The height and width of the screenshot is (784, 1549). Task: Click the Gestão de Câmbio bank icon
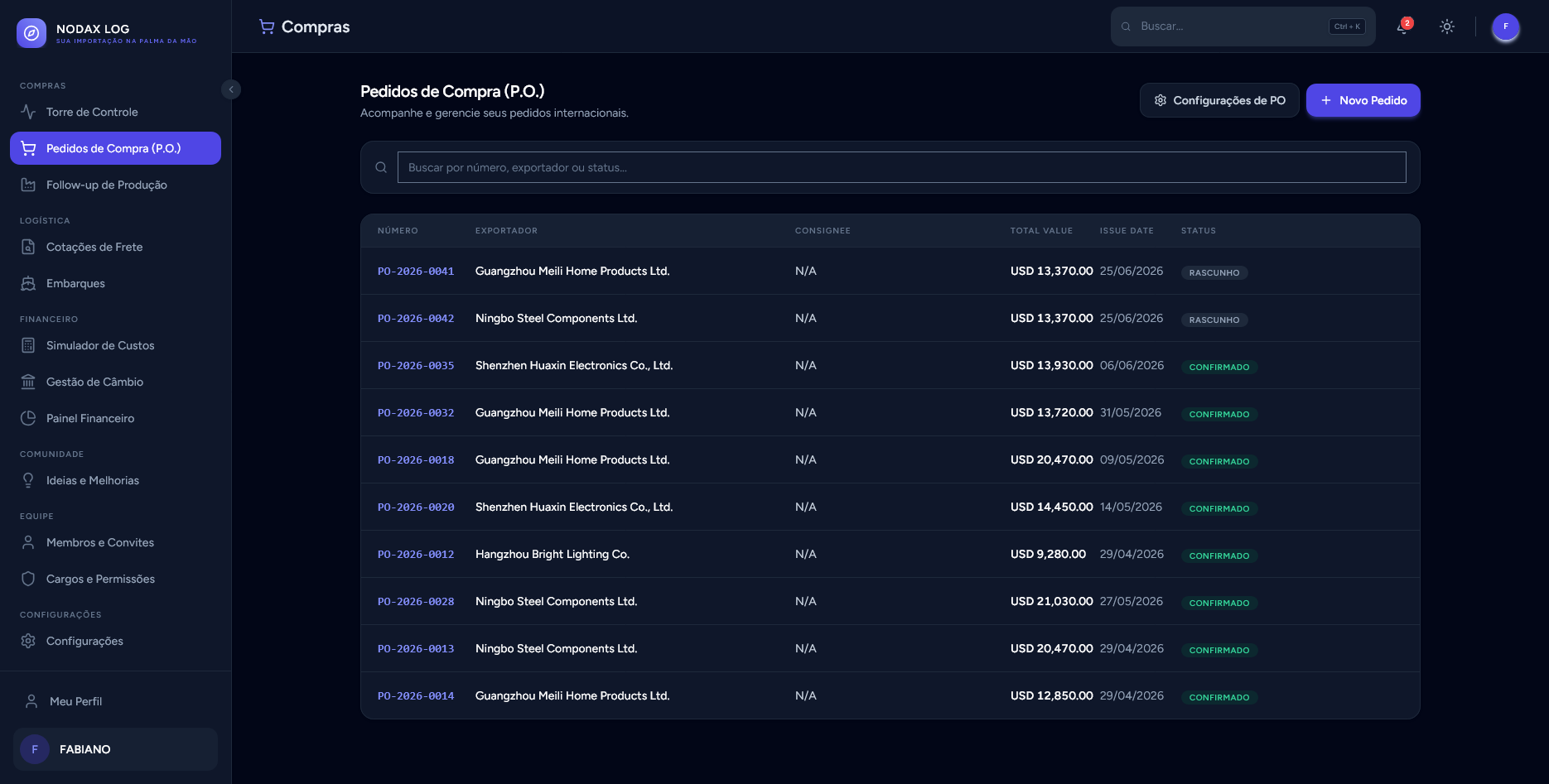(x=28, y=382)
